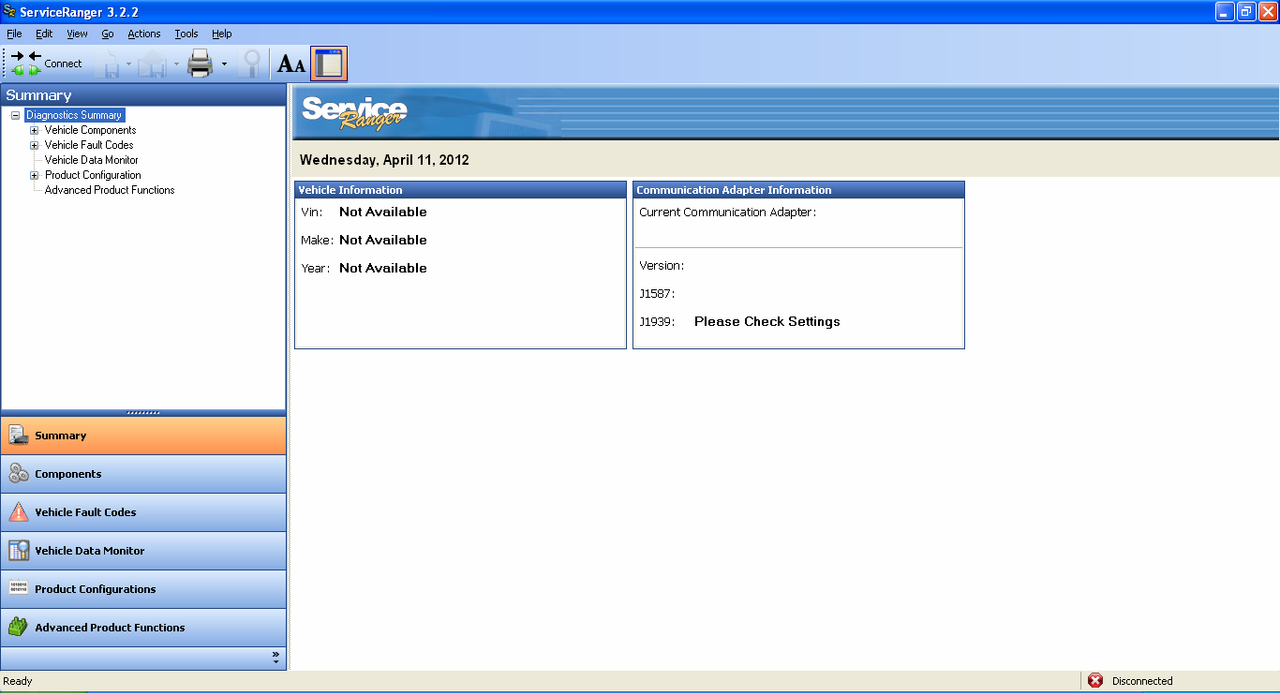Click the green icon for Advanced Product Functions
The width and height of the screenshot is (1280, 693).
coord(18,627)
